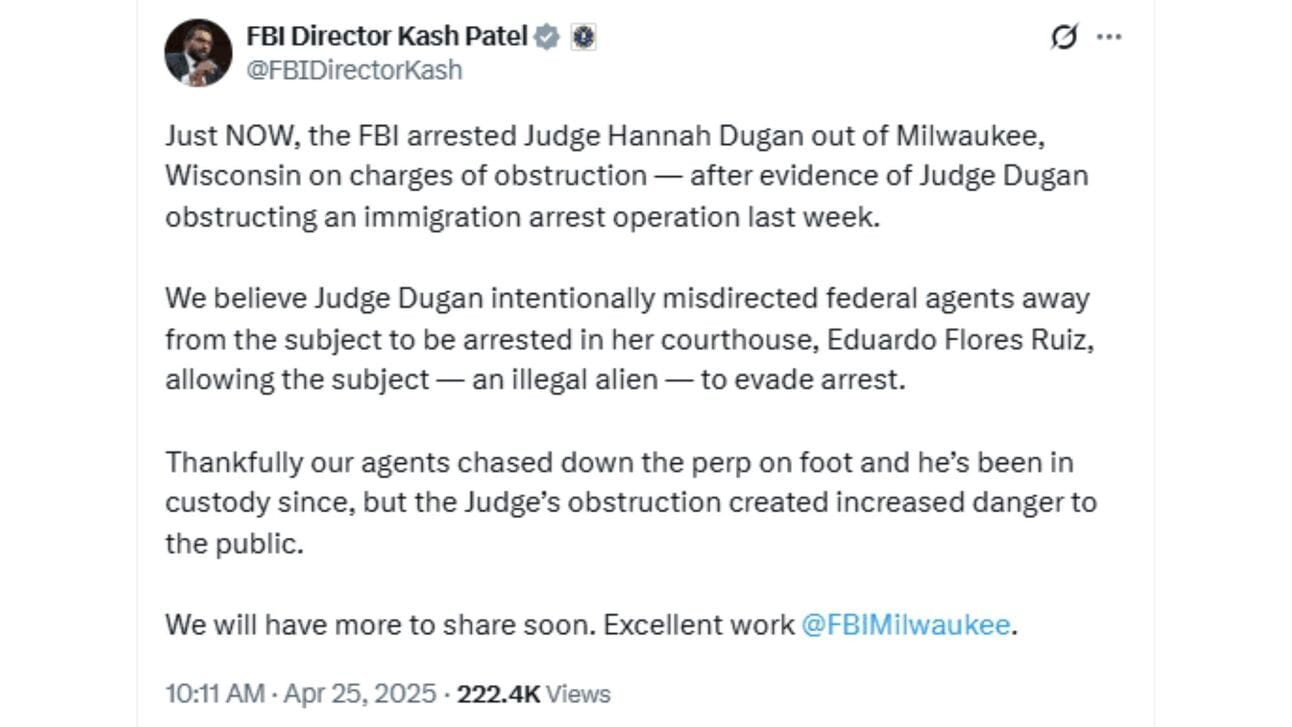Click the gray verified checkmark badge

tap(547, 38)
